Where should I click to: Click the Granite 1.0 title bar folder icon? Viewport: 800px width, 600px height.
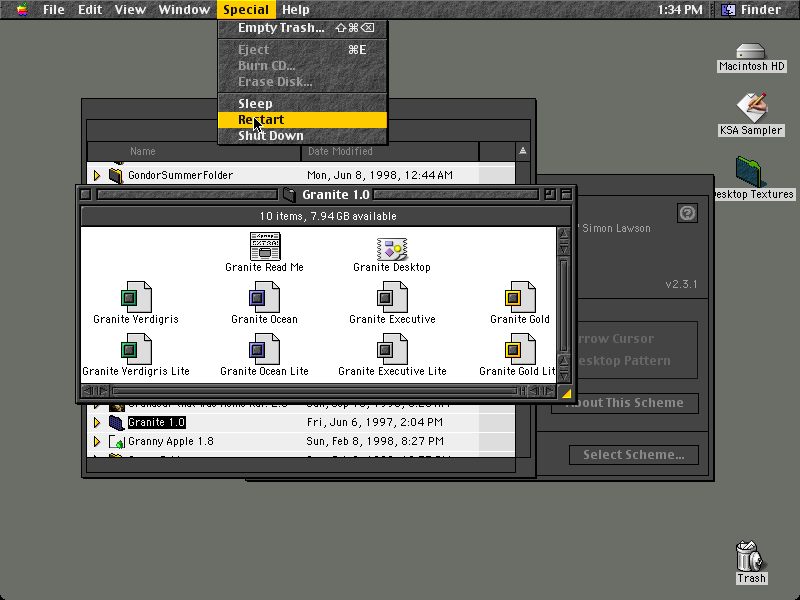290,194
